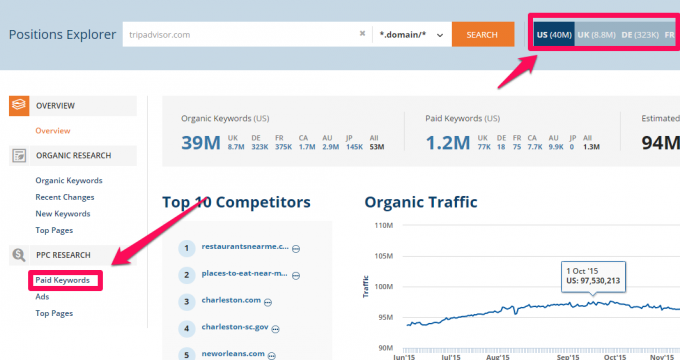
Task: Open competitor places-to-eat-near-m... link
Action: (245, 273)
